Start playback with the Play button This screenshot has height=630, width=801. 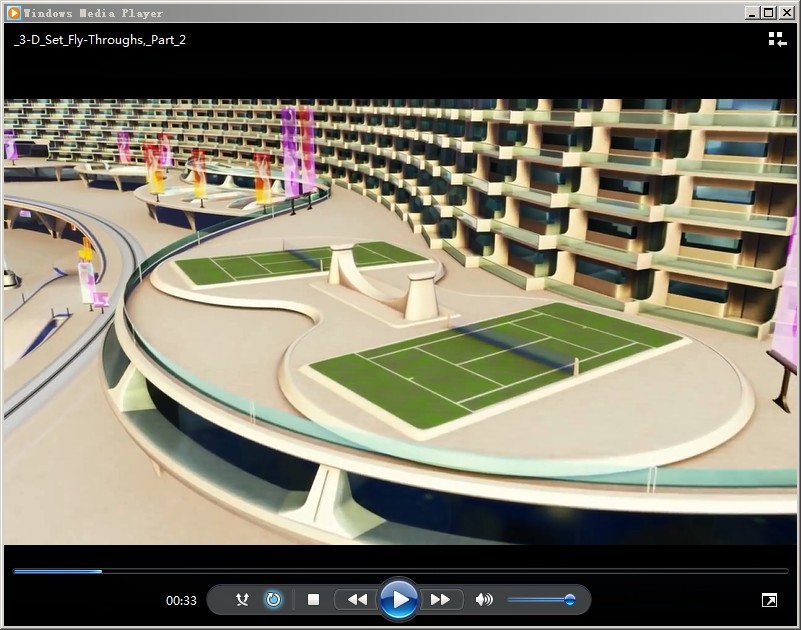[399, 599]
